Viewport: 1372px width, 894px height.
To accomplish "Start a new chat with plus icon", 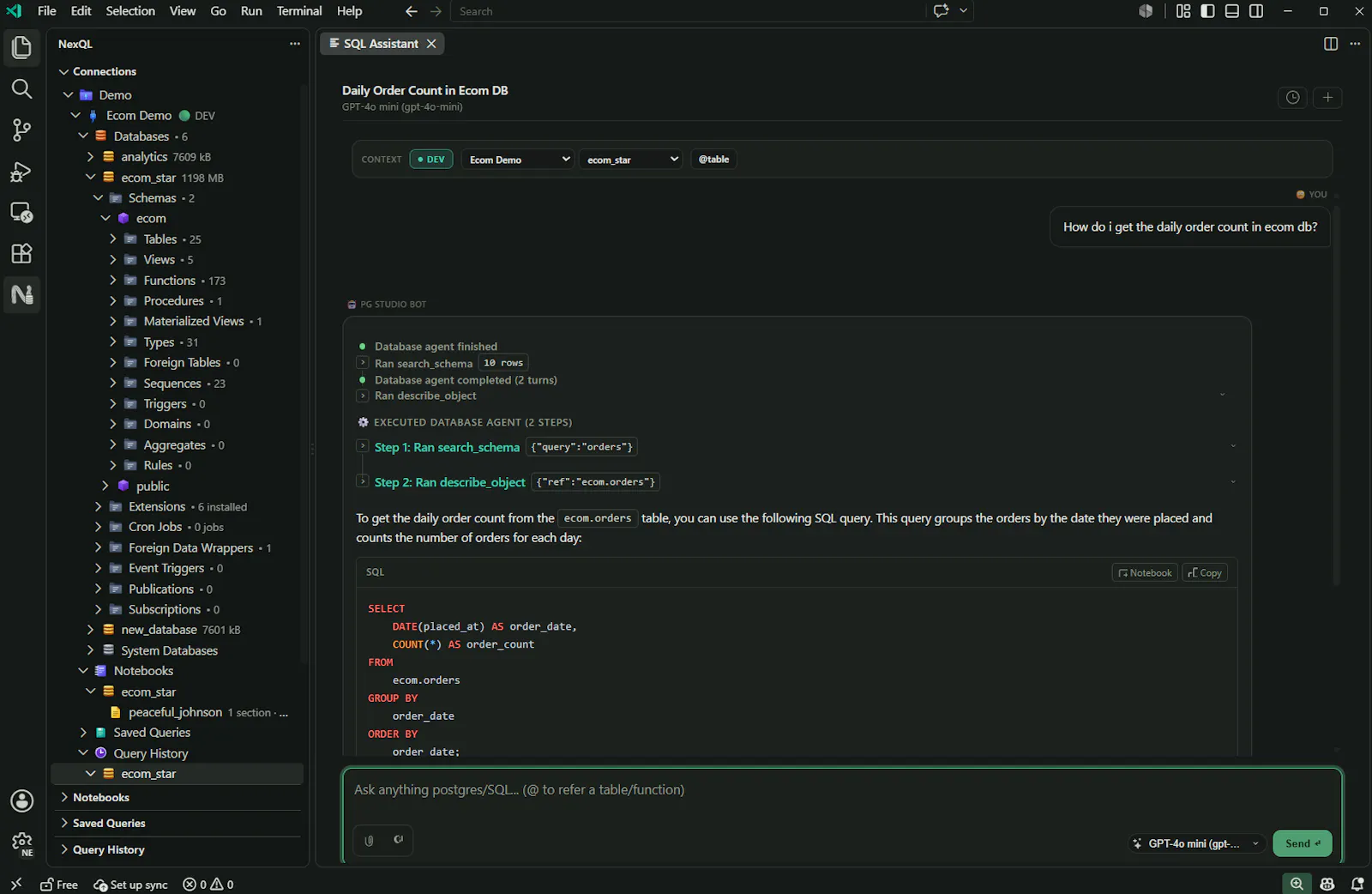I will click(x=1327, y=97).
